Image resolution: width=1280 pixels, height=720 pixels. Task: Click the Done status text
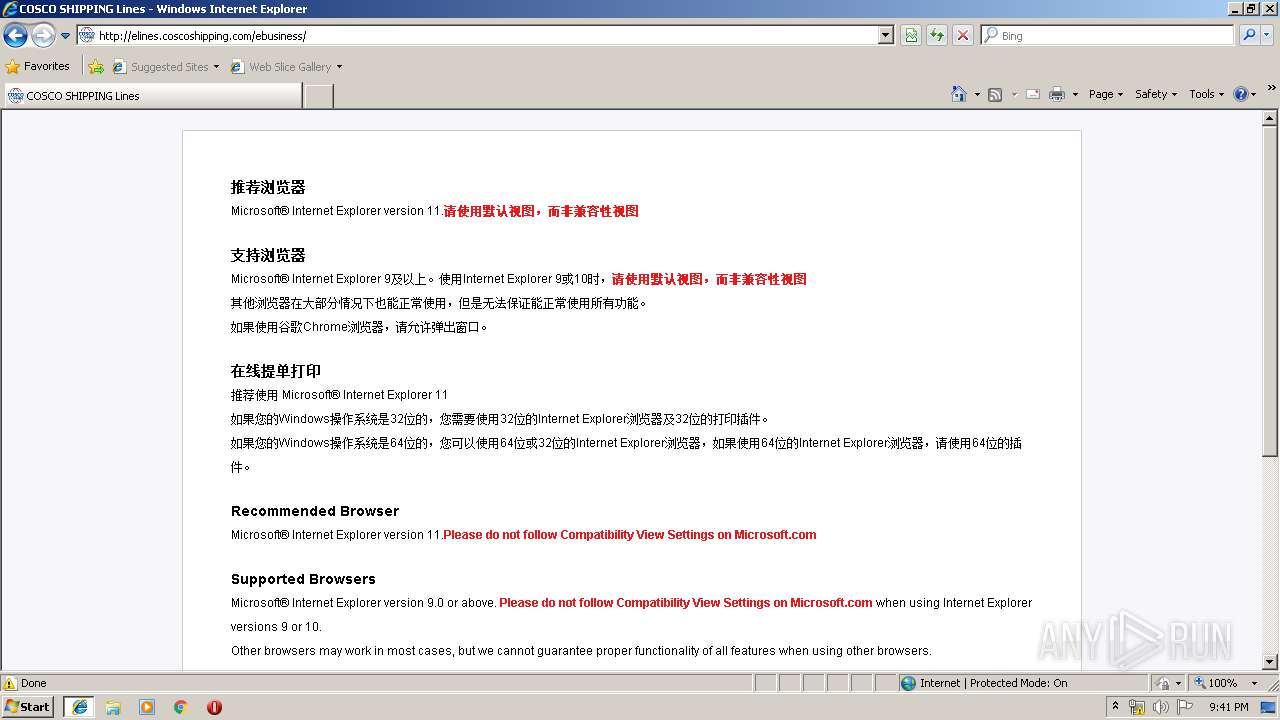pos(34,683)
